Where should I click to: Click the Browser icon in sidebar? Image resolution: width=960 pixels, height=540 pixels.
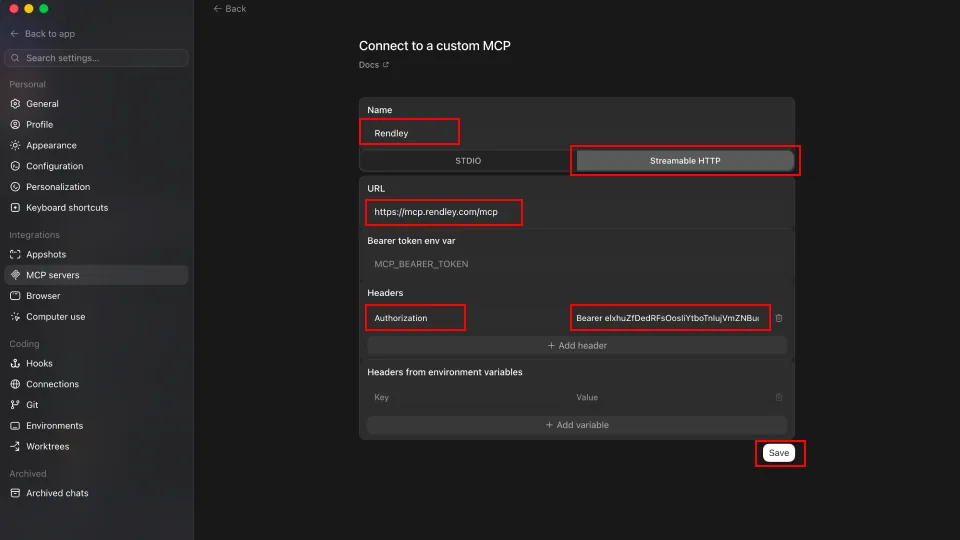(x=15, y=296)
